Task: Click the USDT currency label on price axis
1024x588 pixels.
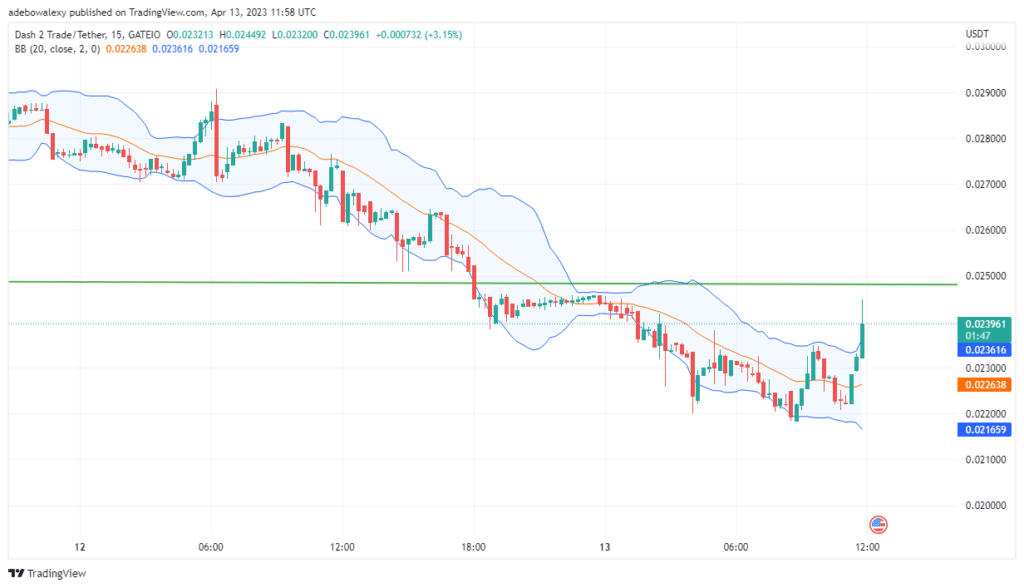Action: click(x=977, y=34)
